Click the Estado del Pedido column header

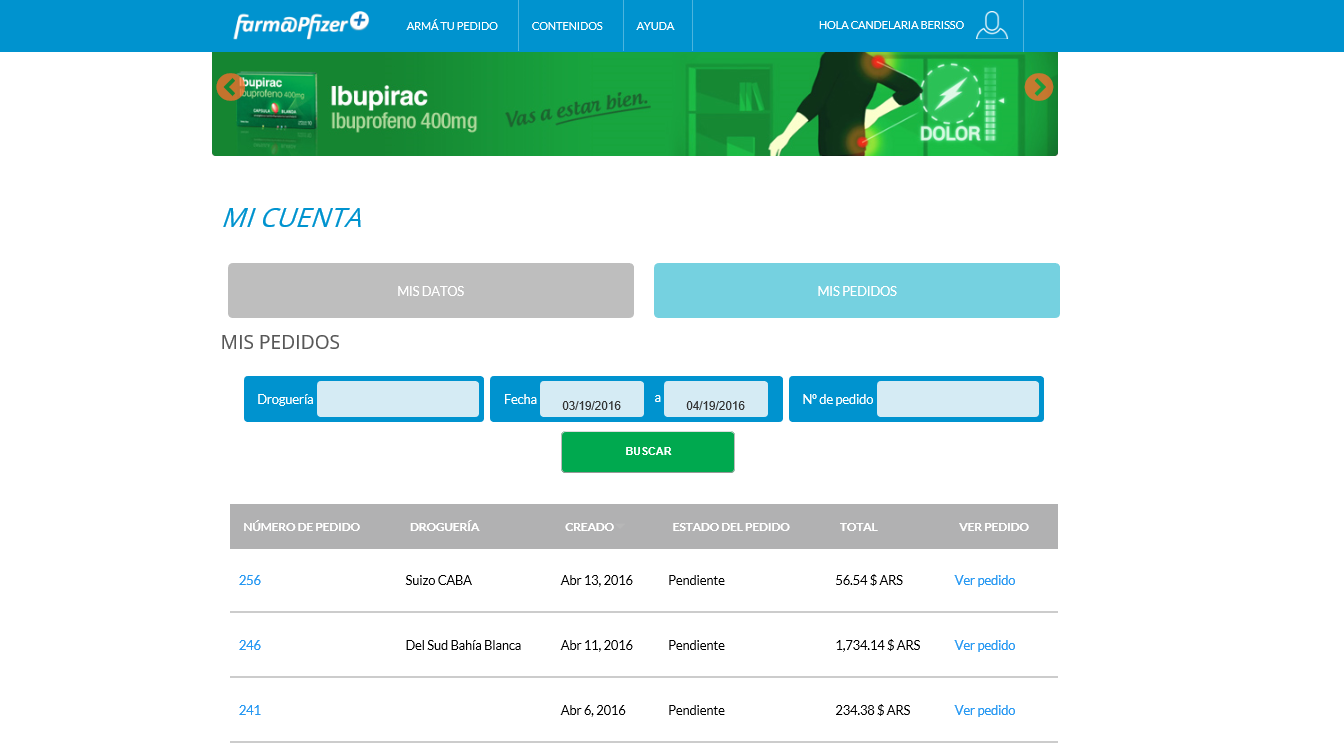pos(731,527)
